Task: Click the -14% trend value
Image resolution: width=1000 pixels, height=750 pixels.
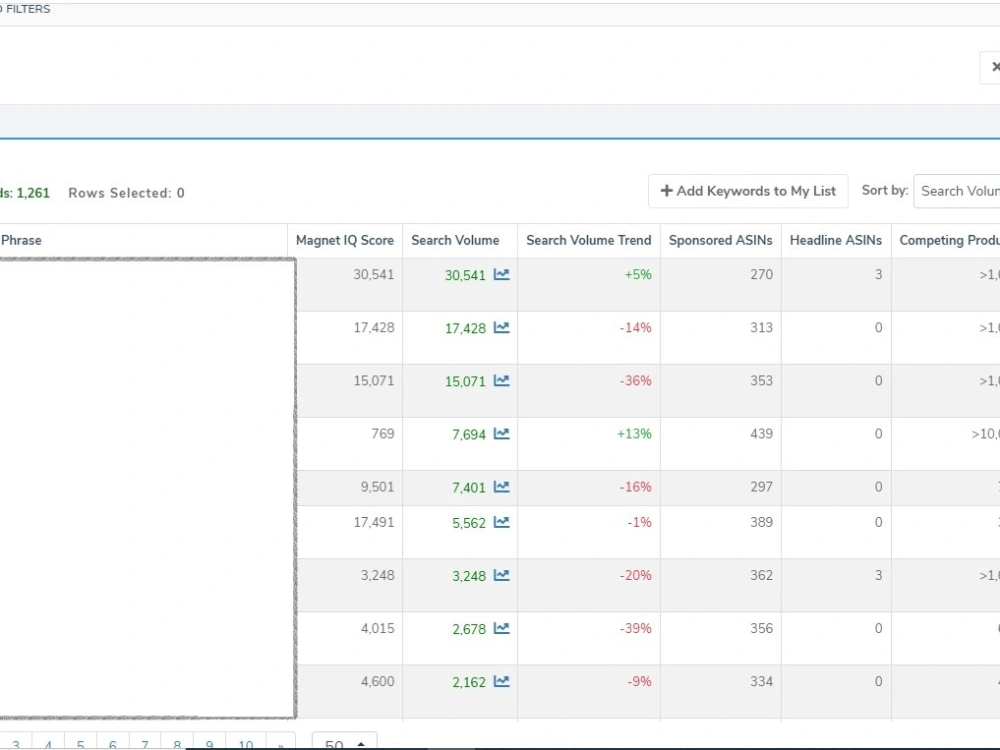Action: click(635, 328)
